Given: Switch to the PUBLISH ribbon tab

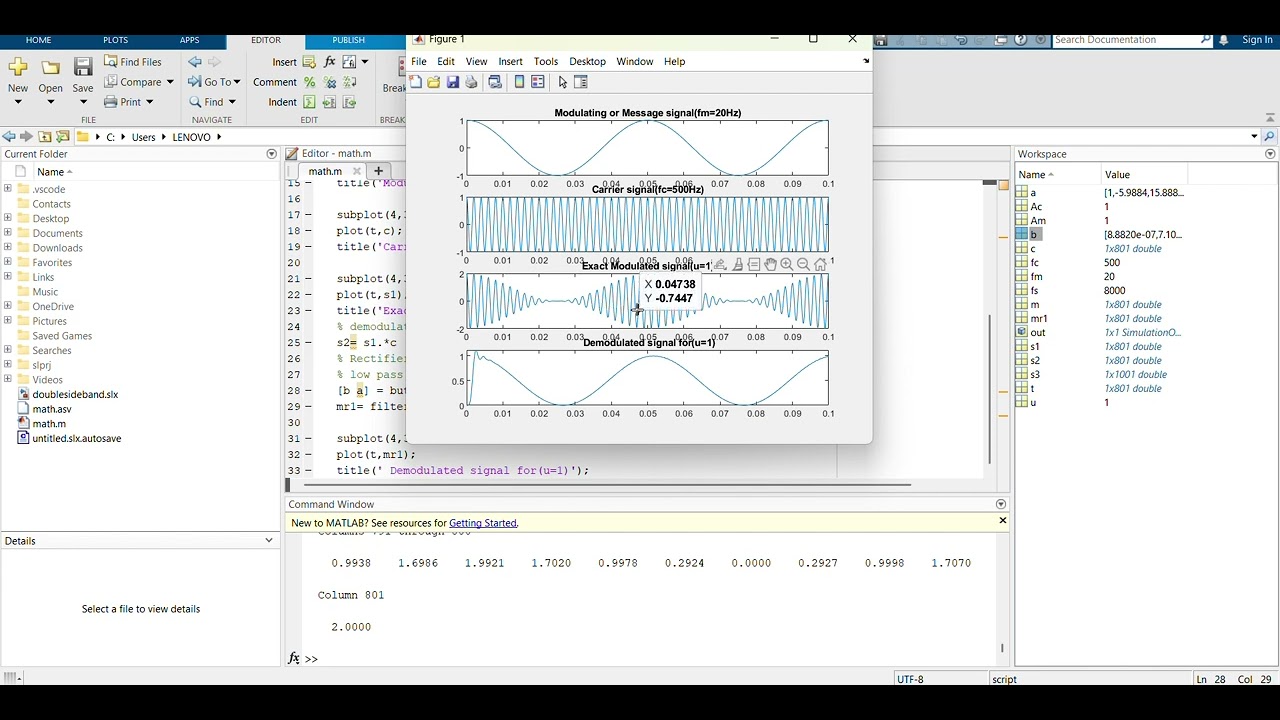Looking at the screenshot, I should (348, 40).
